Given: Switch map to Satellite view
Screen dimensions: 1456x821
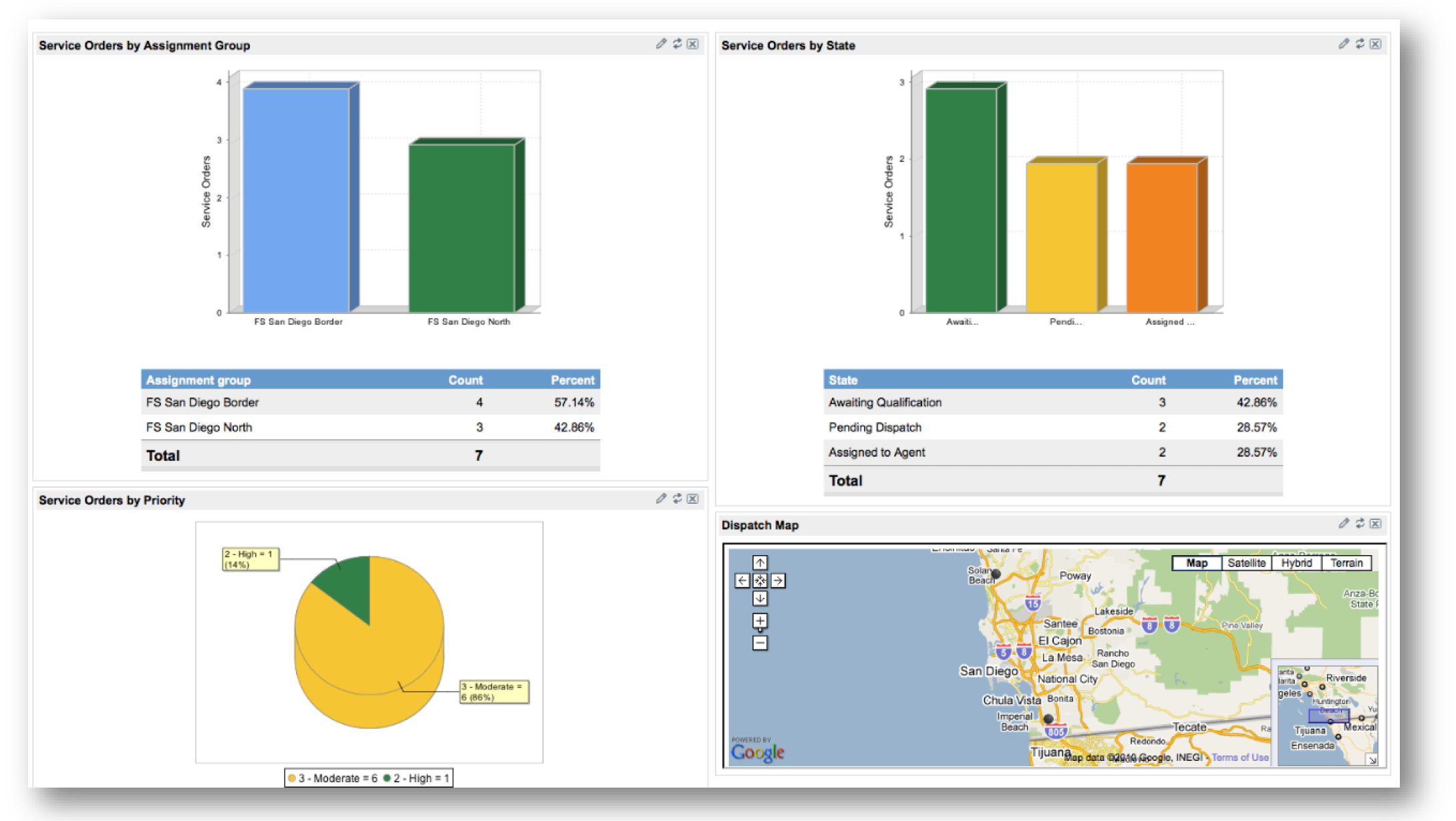Looking at the screenshot, I should [1246, 563].
